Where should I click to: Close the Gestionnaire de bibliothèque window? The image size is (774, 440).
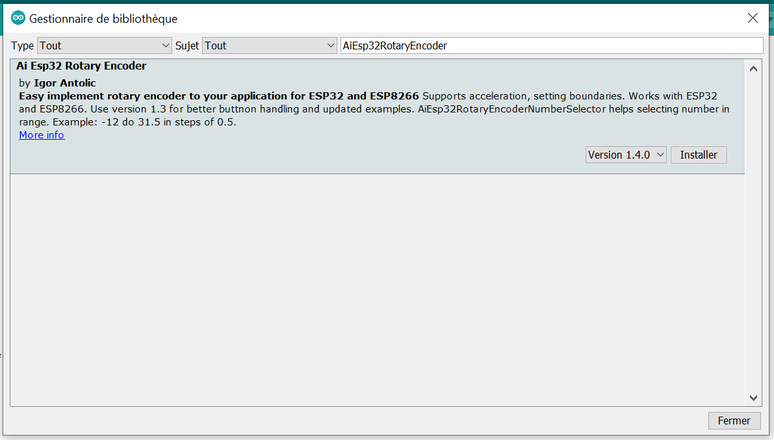pos(752,18)
